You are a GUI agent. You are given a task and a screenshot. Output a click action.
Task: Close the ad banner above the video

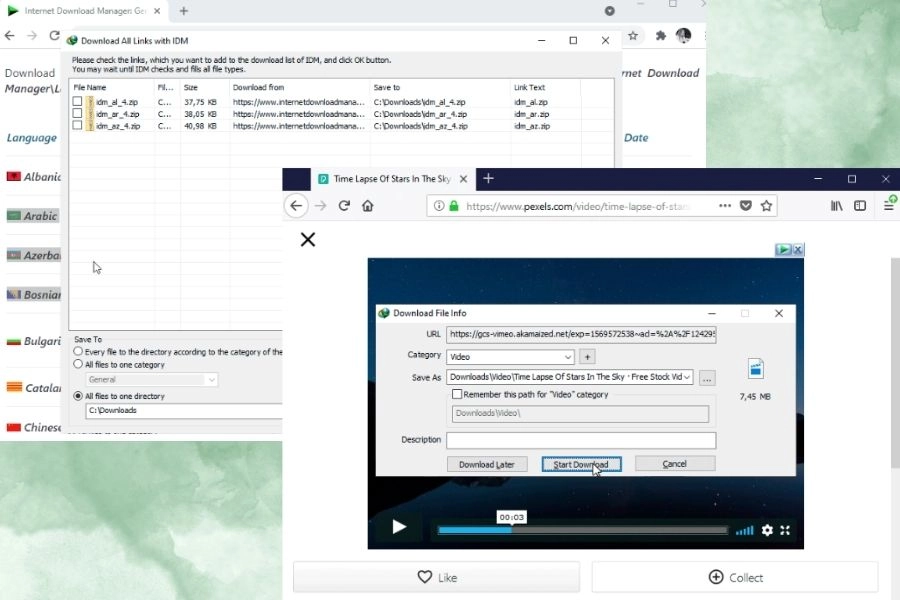click(798, 249)
